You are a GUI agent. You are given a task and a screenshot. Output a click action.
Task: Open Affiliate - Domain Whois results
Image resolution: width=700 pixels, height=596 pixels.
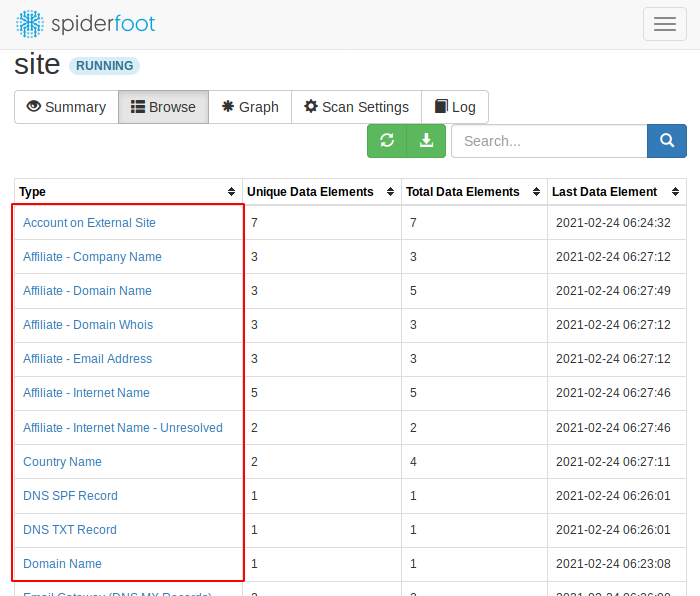pos(88,325)
